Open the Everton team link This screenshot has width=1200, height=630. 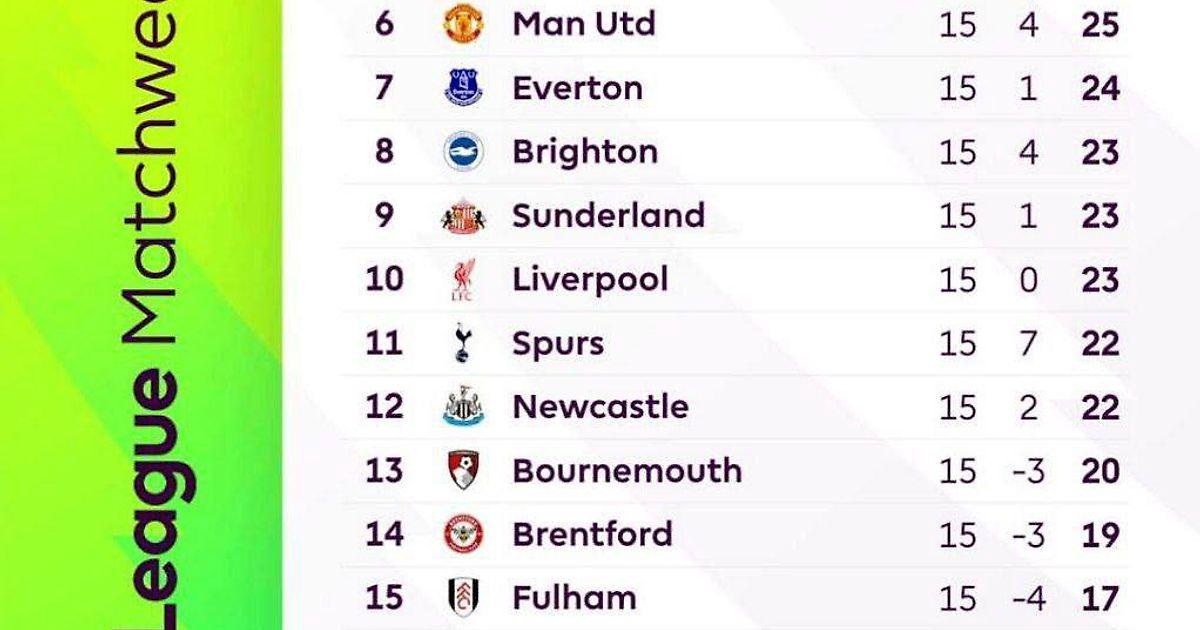point(577,88)
